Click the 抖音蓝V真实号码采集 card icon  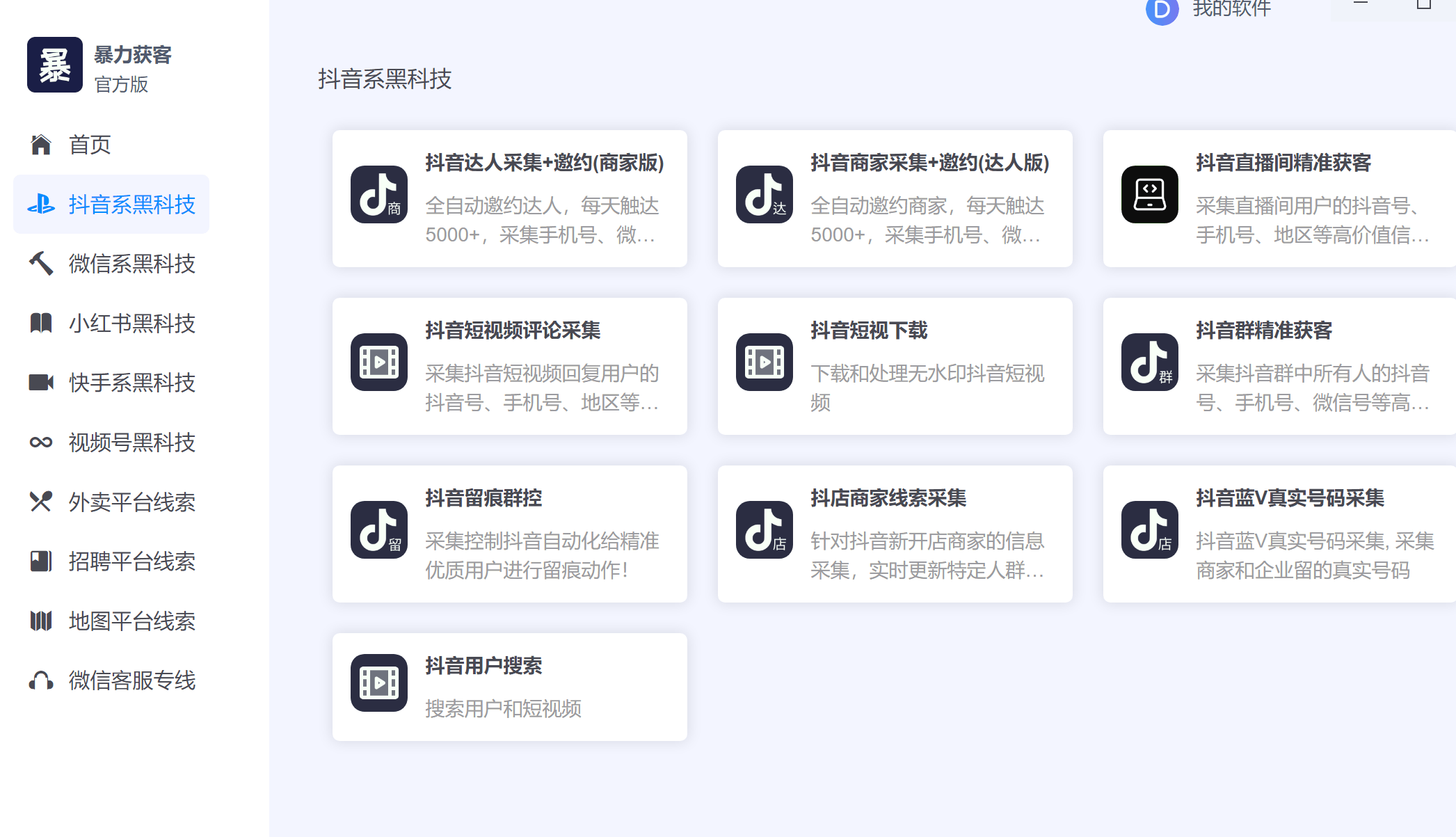1150,529
